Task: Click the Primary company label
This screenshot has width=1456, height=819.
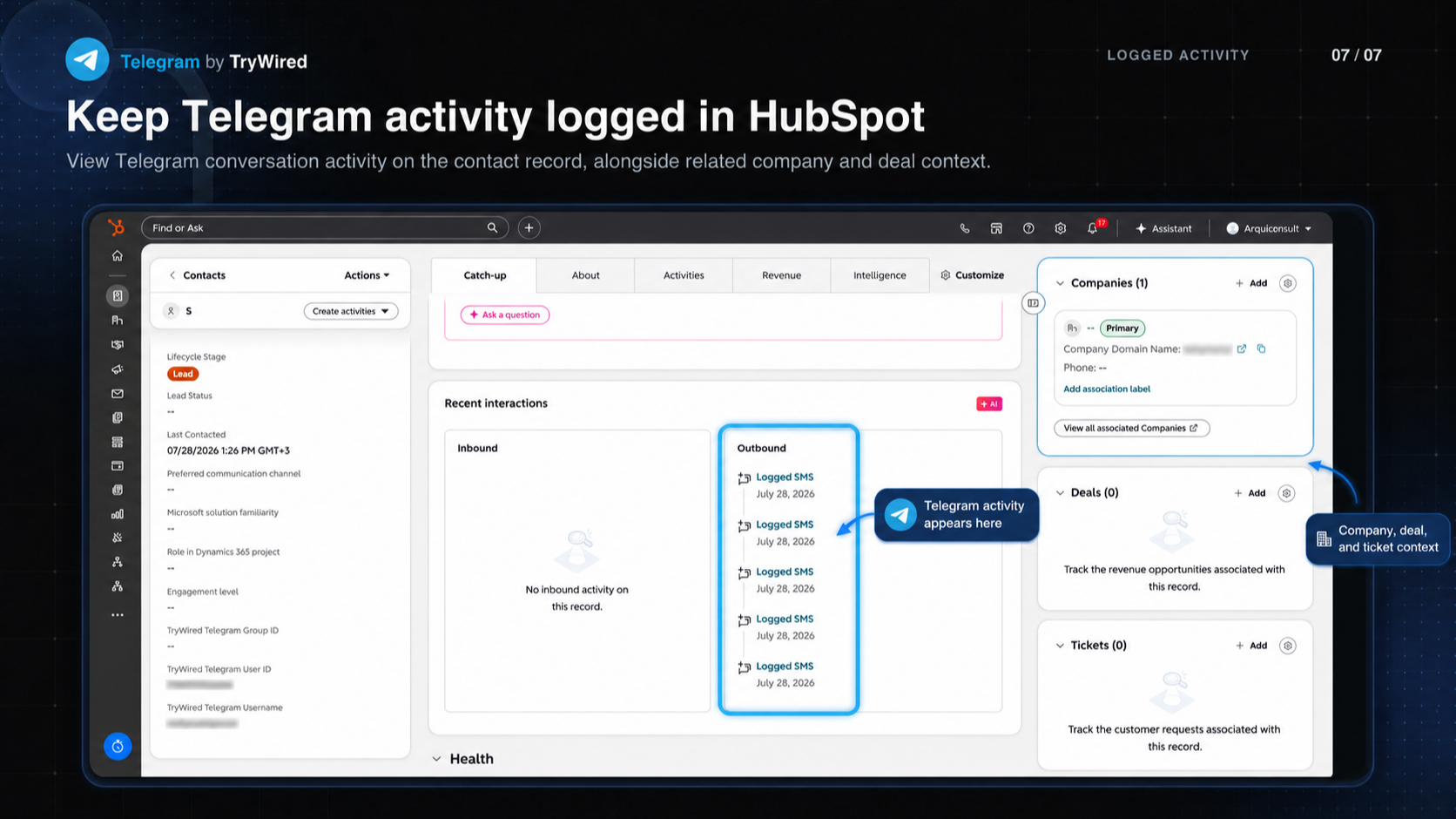Action: point(1122,328)
